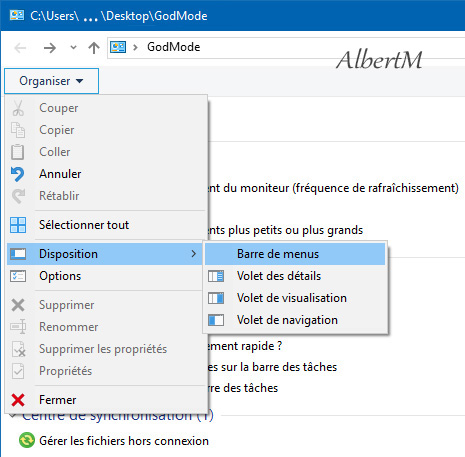Click the Volet de visualisation pane icon
The height and width of the screenshot is (457, 465).
coord(216,298)
